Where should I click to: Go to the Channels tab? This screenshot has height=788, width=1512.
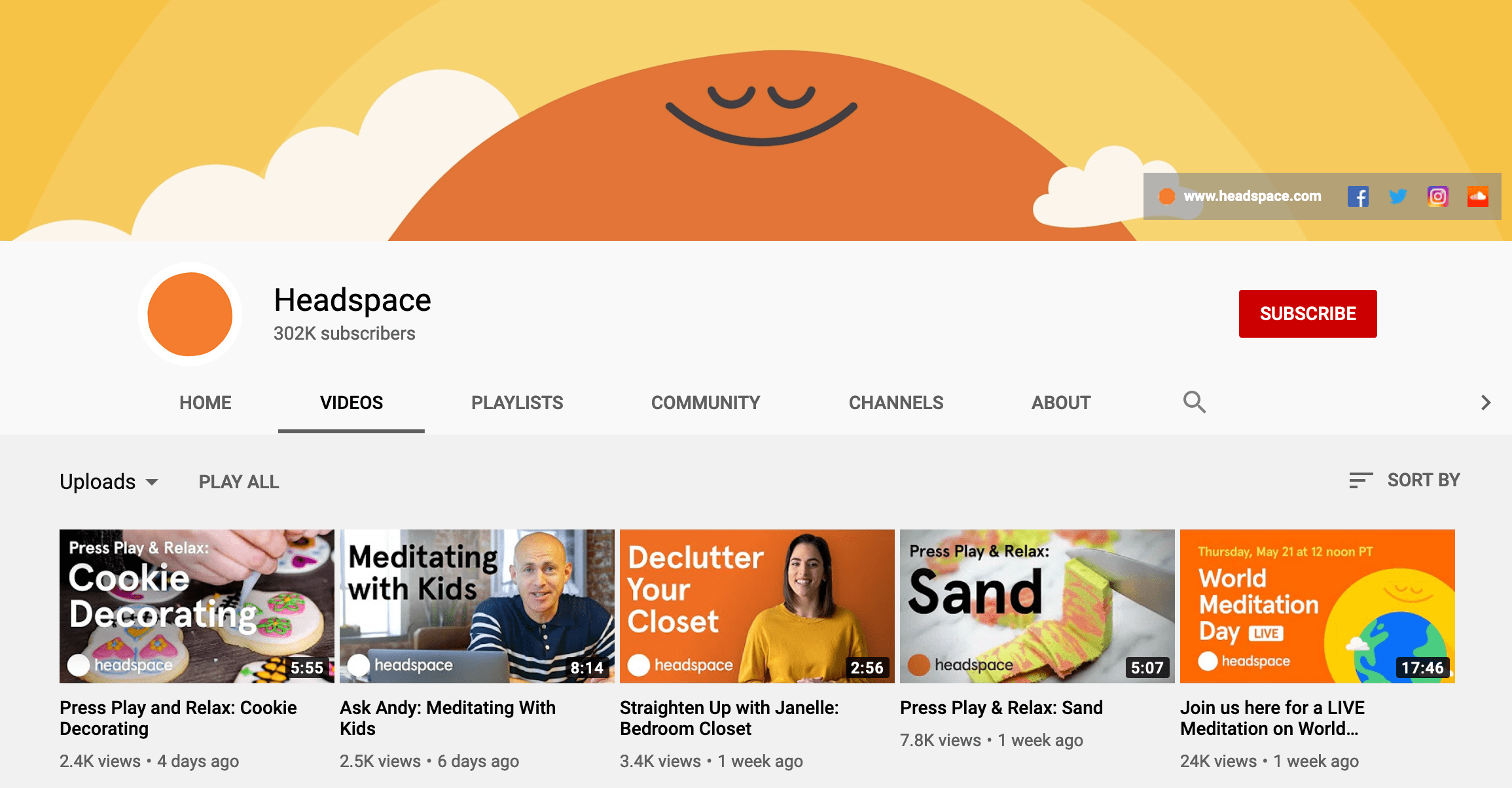[895, 403]
